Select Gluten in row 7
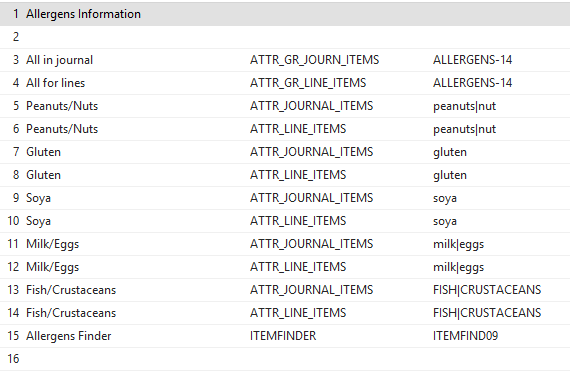The image size is (570, 373). click(x=43, y=152)
